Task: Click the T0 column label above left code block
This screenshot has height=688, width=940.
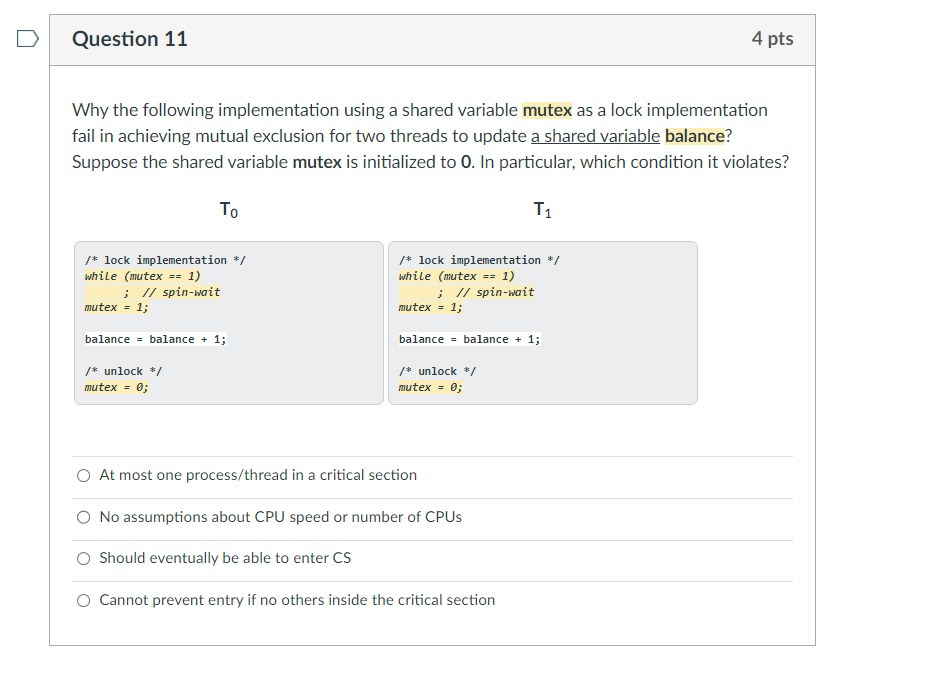Action: [227, 210]
